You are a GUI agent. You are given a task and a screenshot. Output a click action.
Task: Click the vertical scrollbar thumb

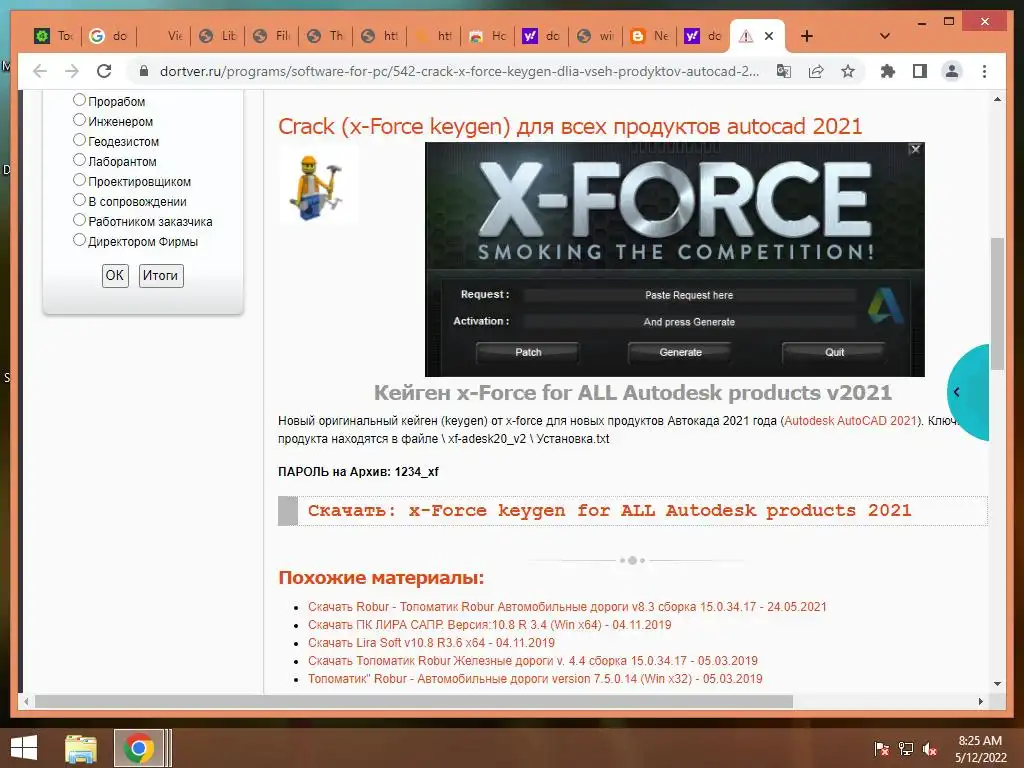997,304
